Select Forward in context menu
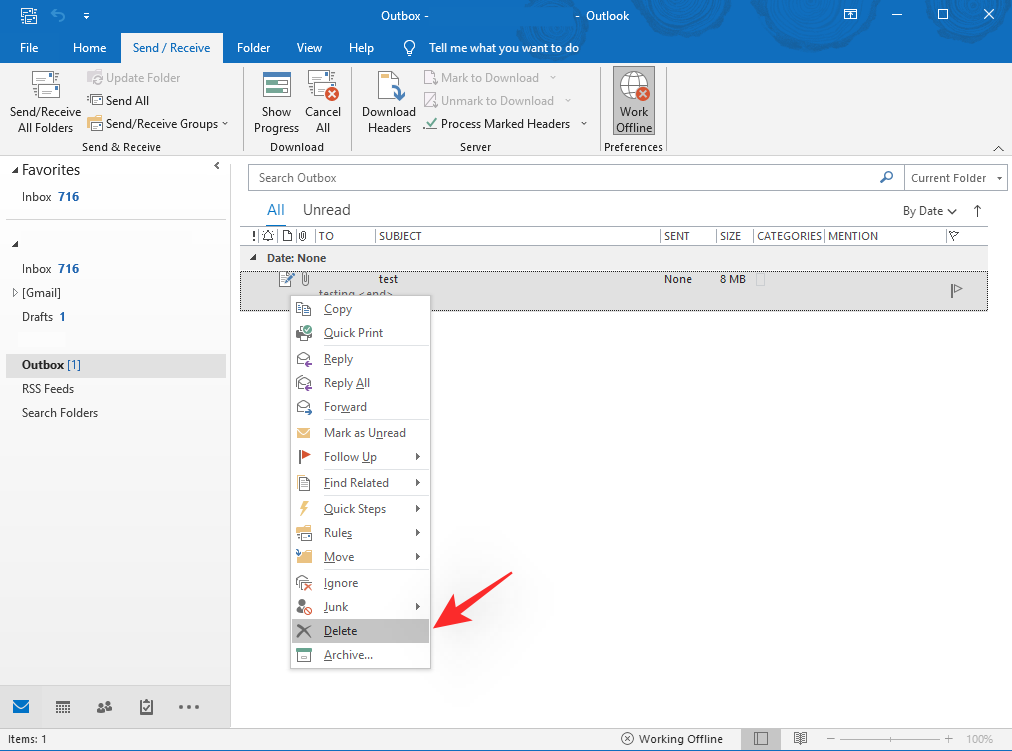 point(360,407)
